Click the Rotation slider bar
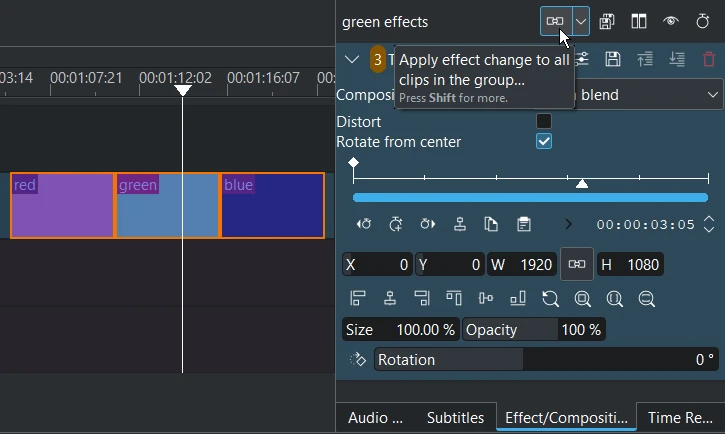 pos(546,360)
